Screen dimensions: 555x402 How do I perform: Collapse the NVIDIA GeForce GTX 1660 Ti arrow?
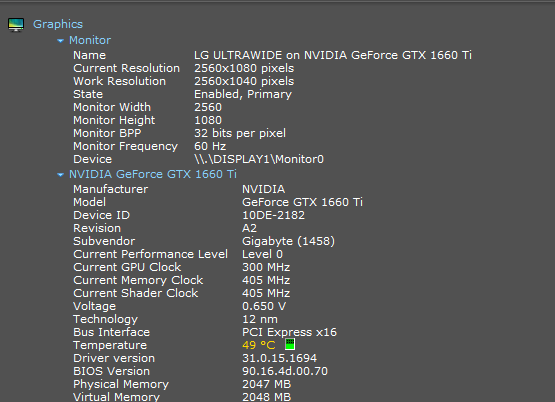[61, 174]
